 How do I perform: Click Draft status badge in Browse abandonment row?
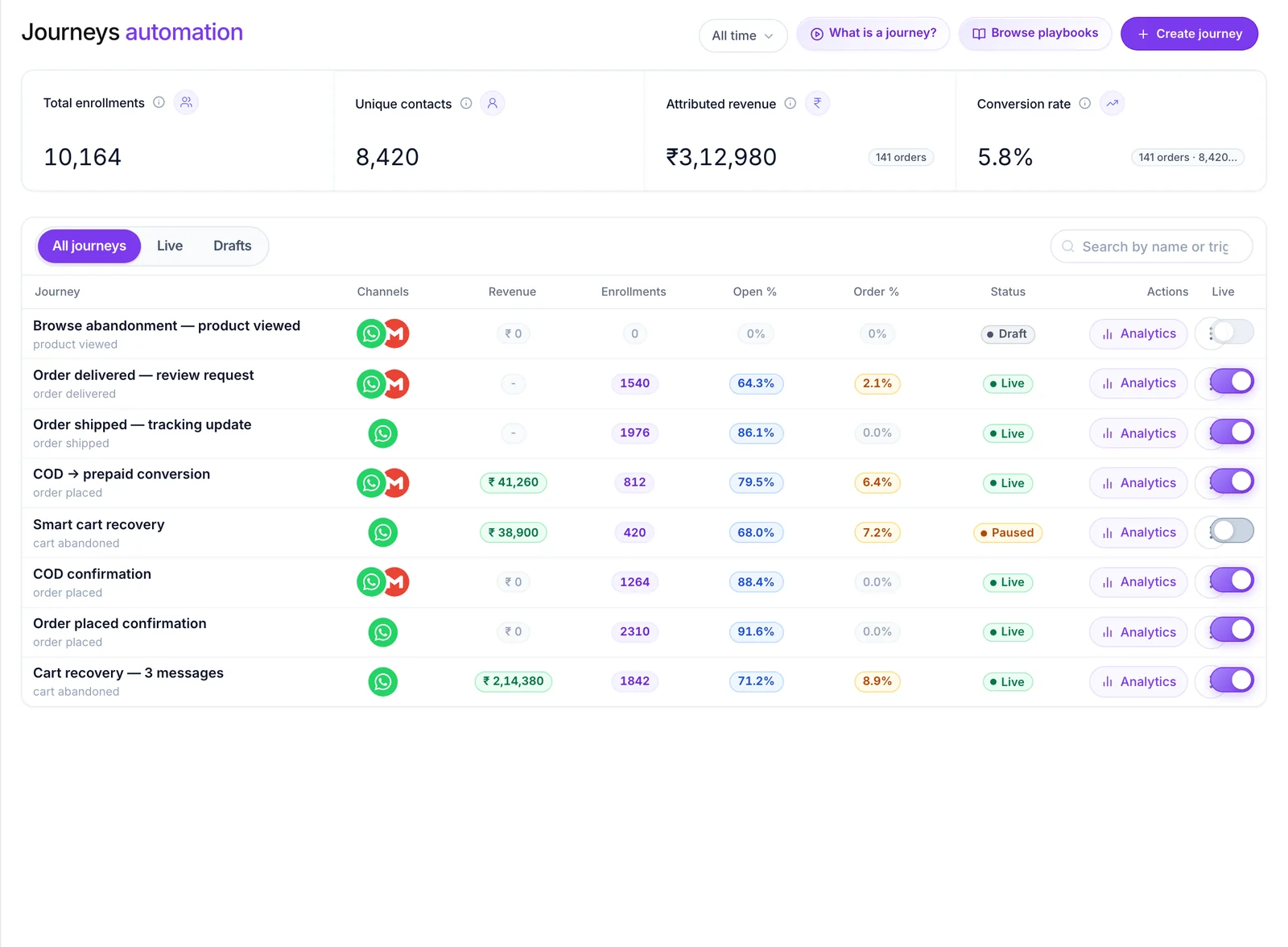(x=1008, y=333)
